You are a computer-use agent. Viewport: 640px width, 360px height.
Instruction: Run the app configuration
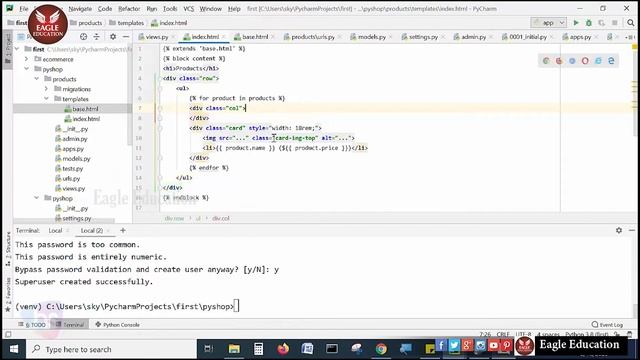click(576, 23)
